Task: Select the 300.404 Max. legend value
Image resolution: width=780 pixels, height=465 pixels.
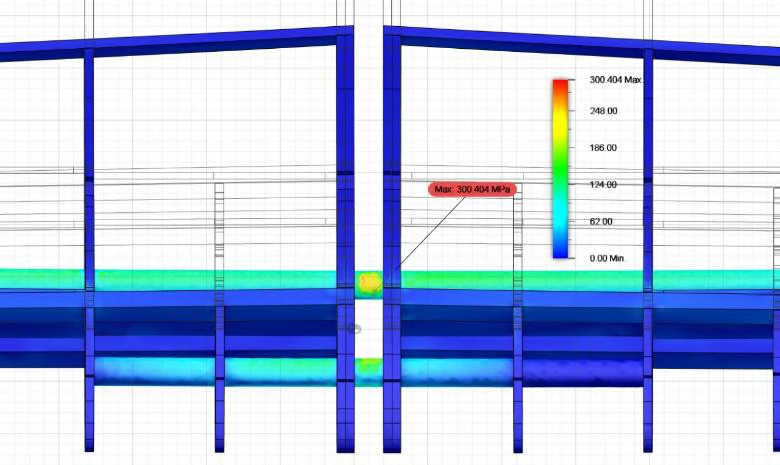Action: [x=615, y=80]
